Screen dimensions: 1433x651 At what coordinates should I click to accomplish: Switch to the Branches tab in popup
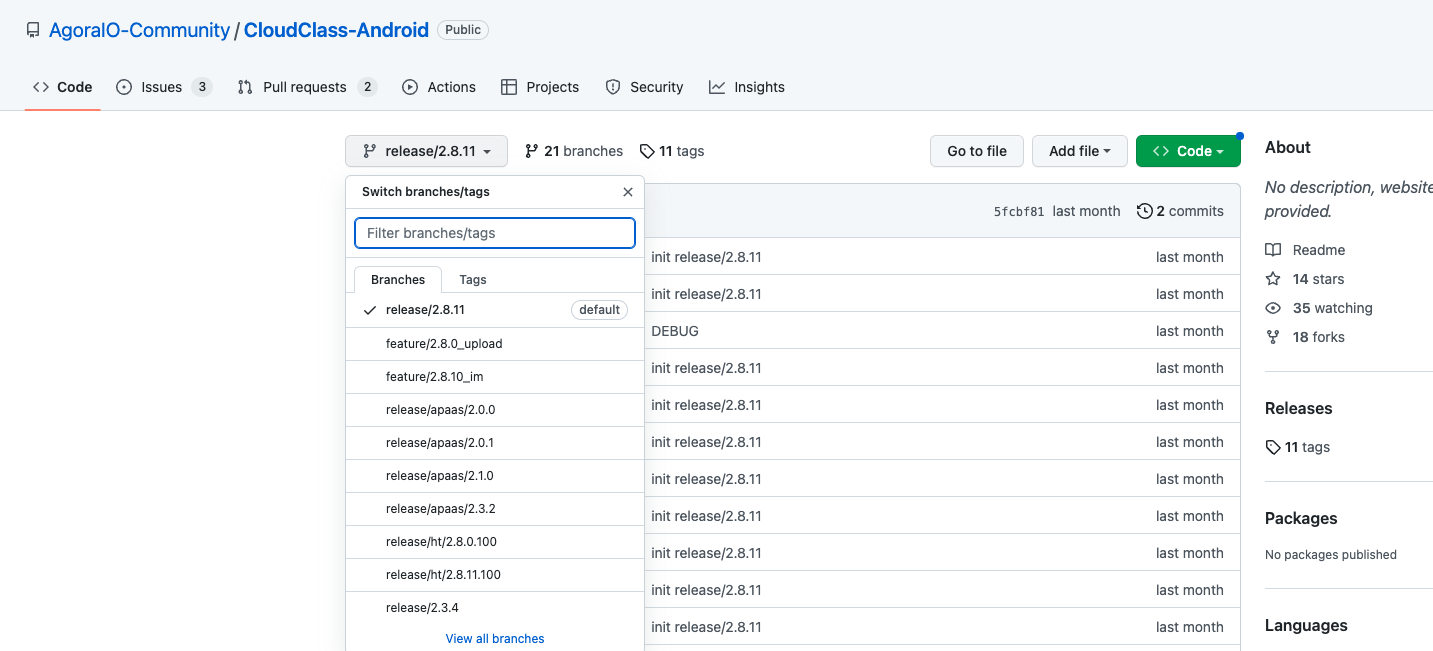tap(398, 280)
